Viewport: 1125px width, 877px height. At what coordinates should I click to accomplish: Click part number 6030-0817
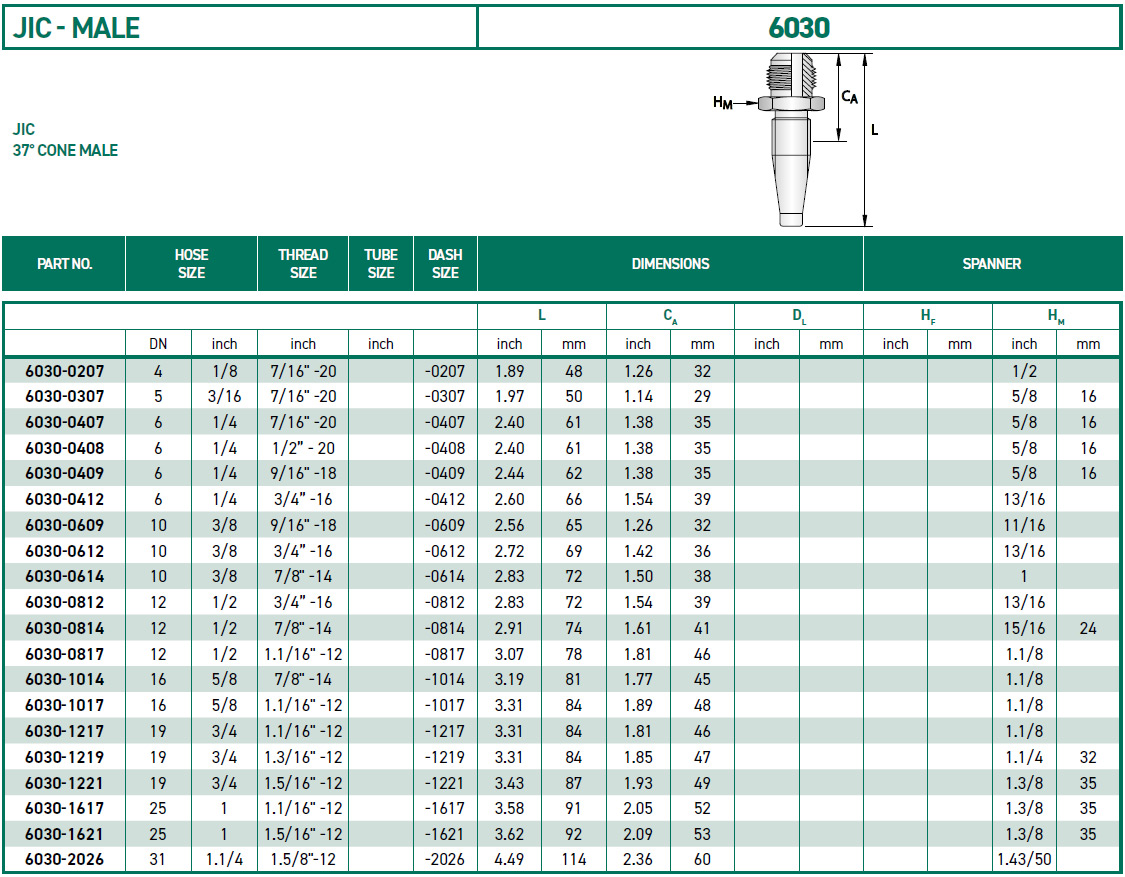(x=65, y=654)
